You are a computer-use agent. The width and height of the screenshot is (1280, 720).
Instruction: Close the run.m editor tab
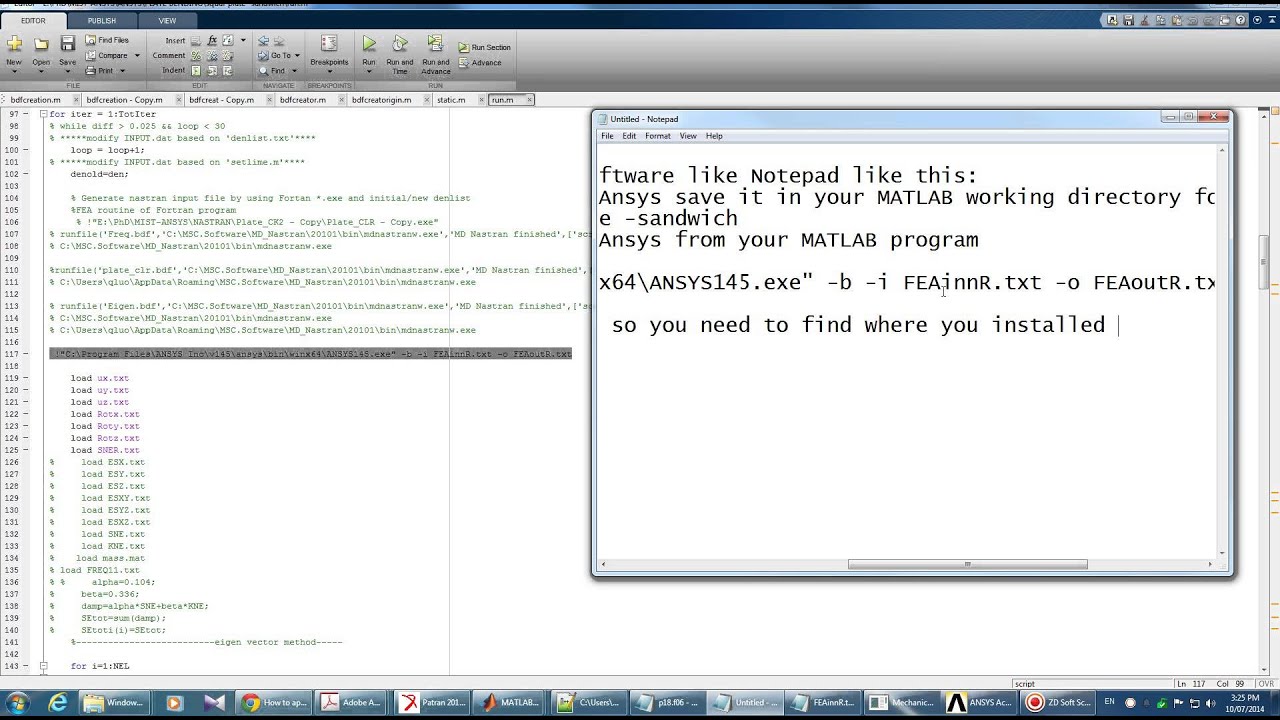[529, 100]
